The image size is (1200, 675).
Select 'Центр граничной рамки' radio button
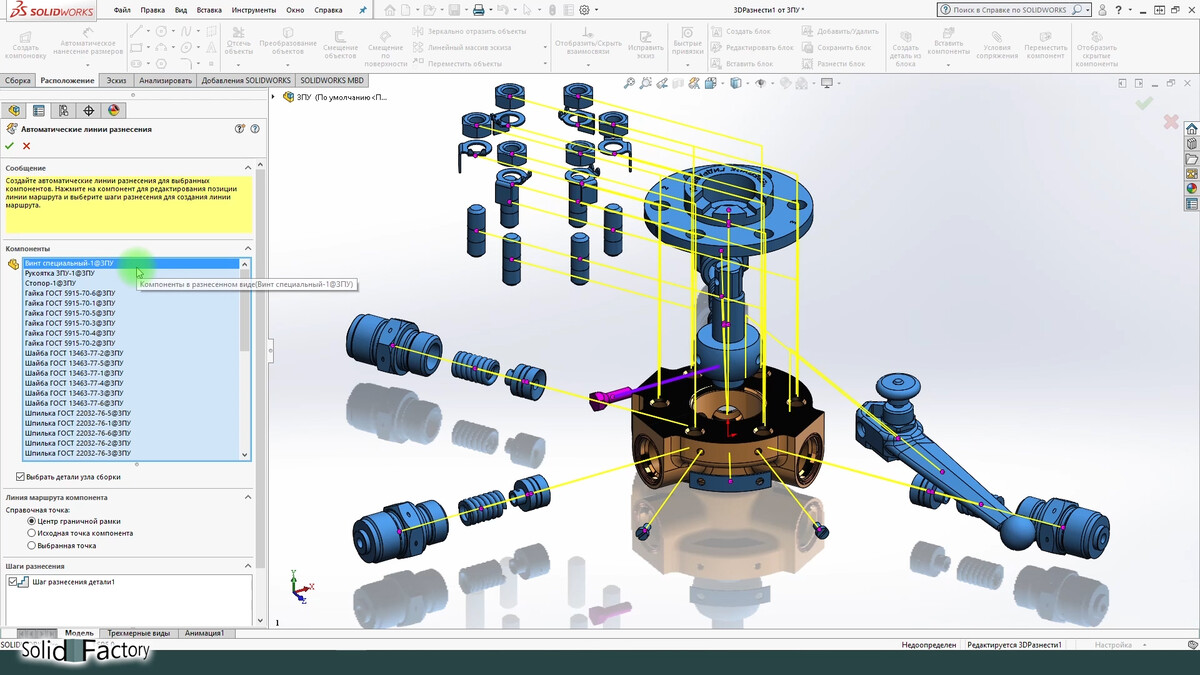pos(31,521)
